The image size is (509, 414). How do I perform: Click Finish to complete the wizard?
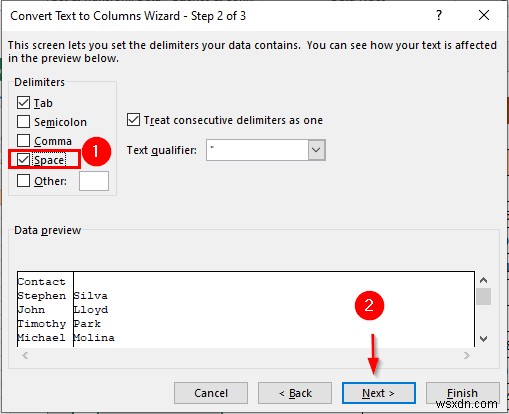click(x=463, y=393)
